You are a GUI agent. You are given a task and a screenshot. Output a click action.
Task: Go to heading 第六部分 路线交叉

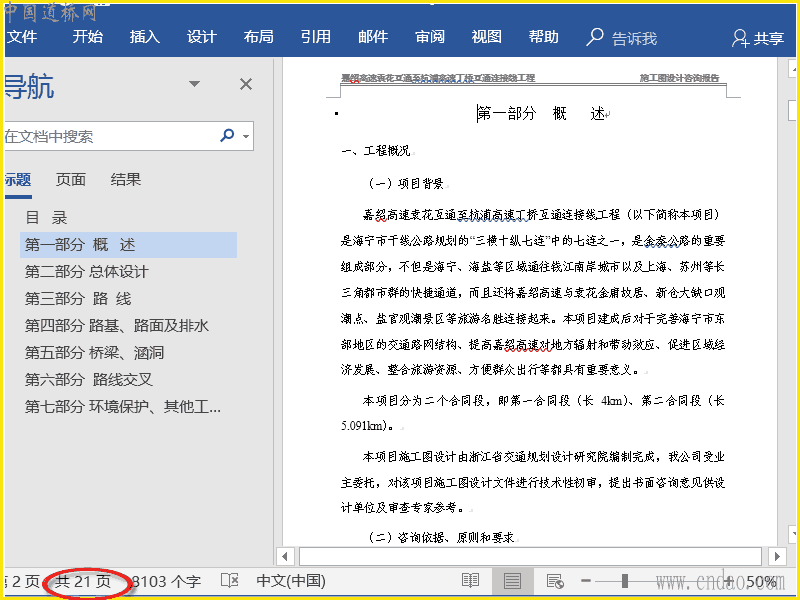tap(89, 380)
